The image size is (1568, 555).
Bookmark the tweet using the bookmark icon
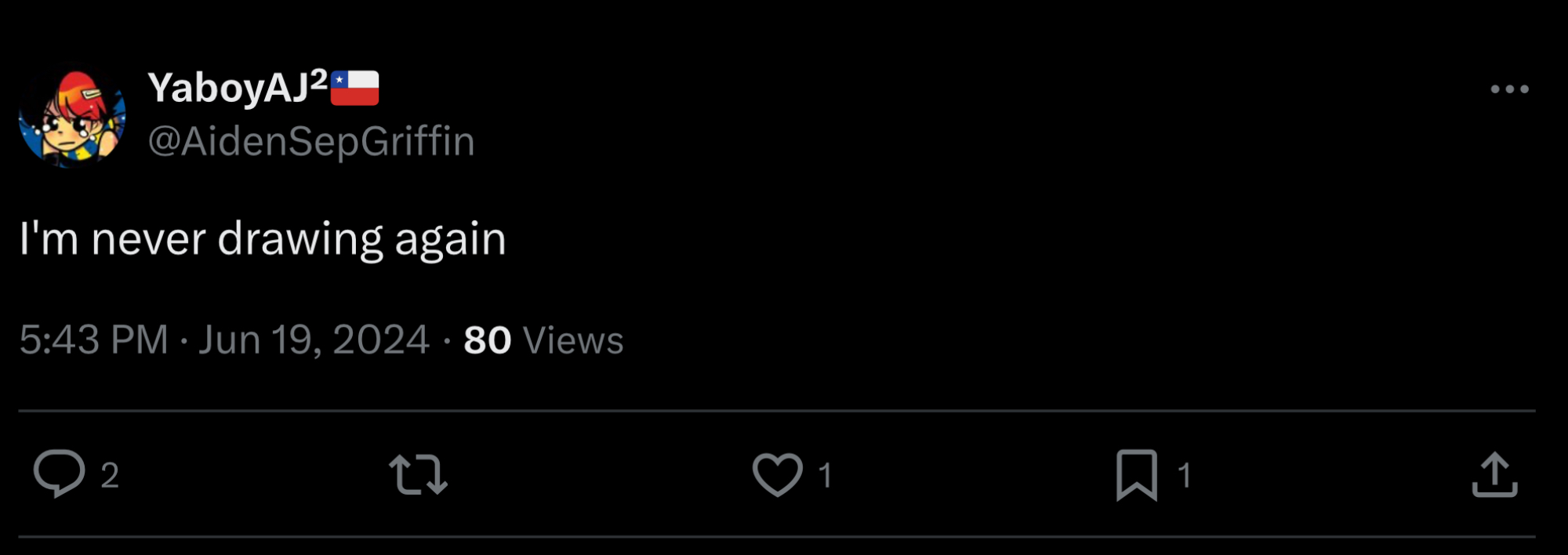tap(1136, 474)
